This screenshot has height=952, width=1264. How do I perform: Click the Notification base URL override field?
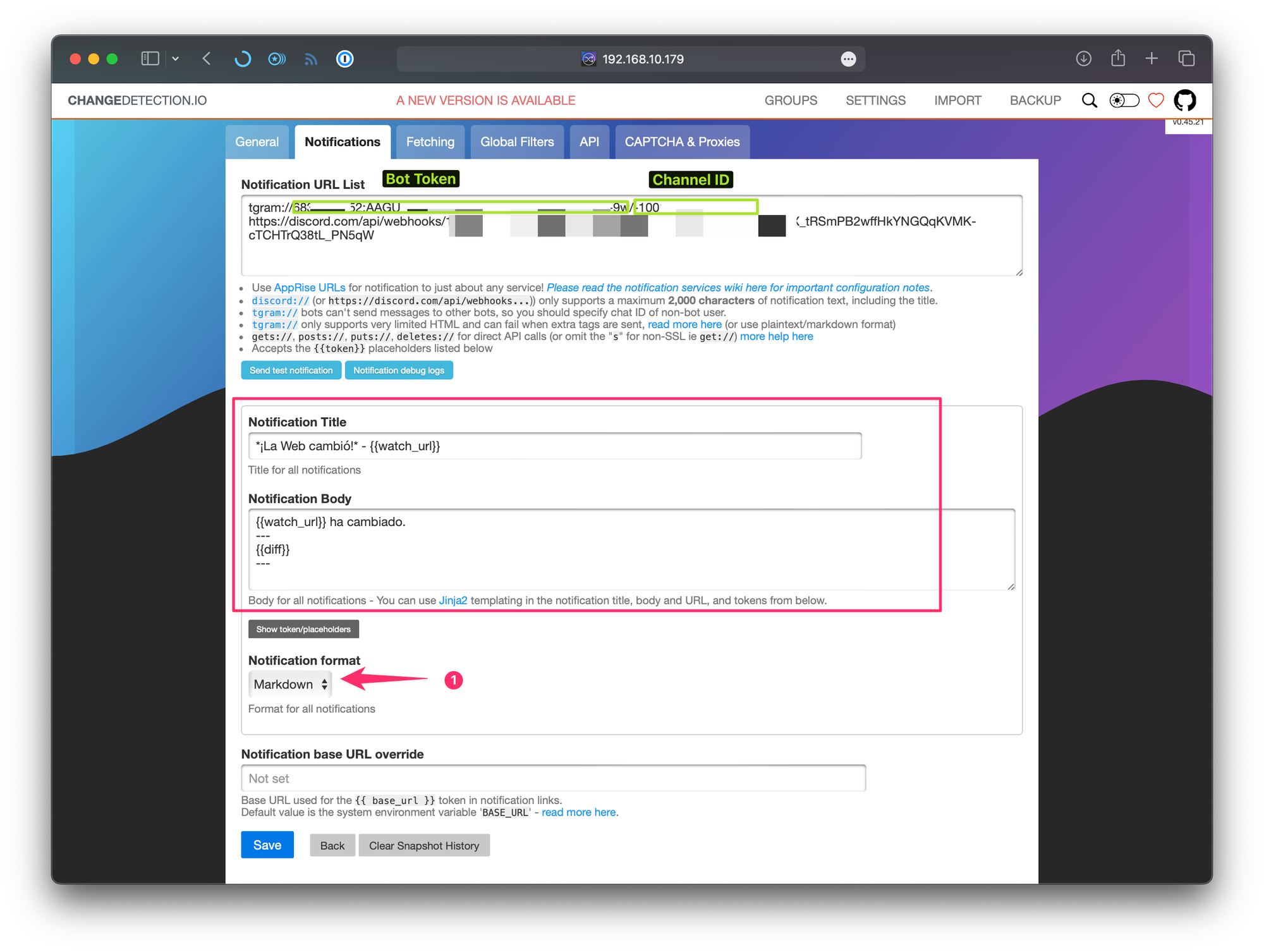pos(553,778)
